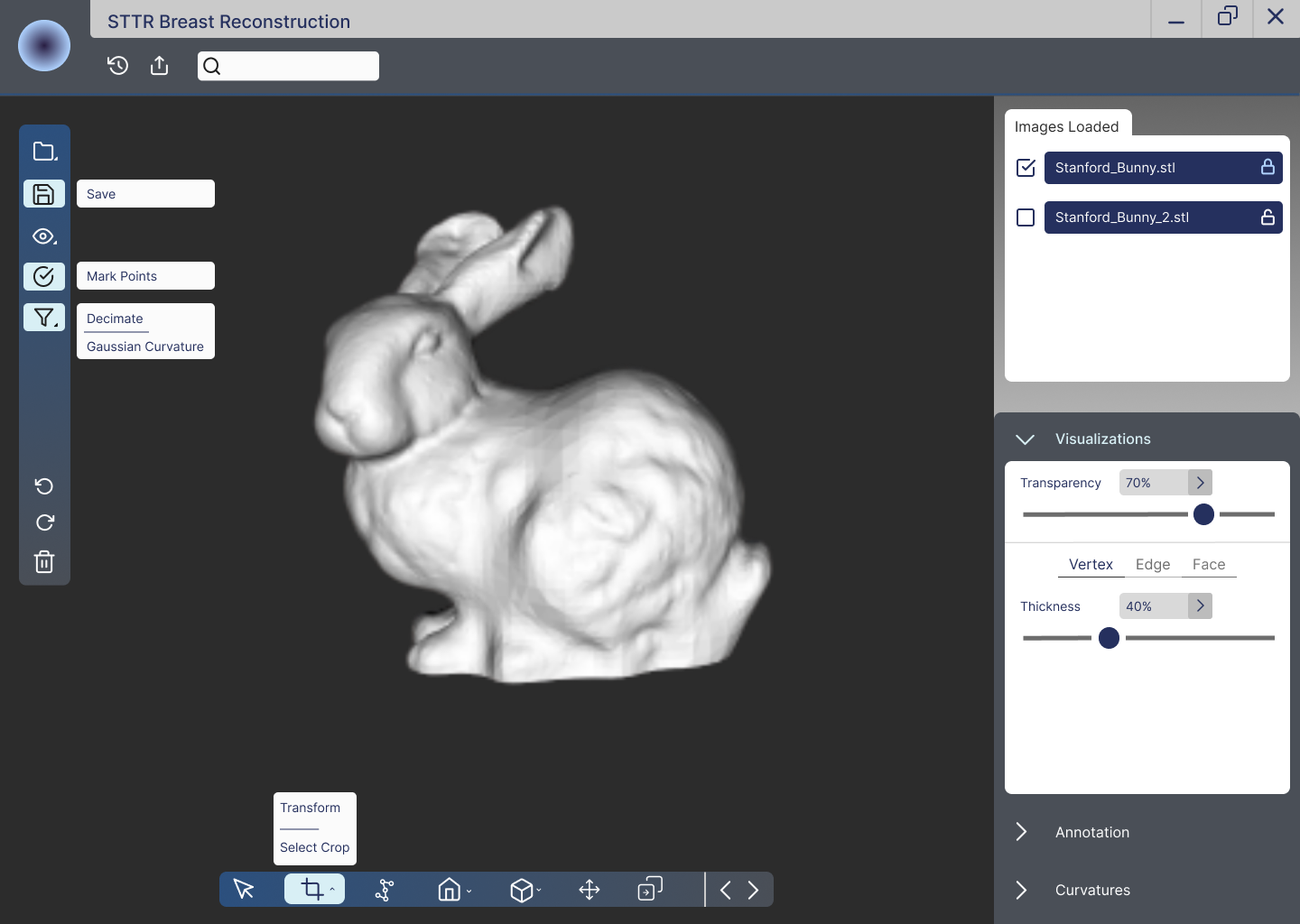Choose Select Crop from crop menu
The image size is (1300, 924).
314,847
